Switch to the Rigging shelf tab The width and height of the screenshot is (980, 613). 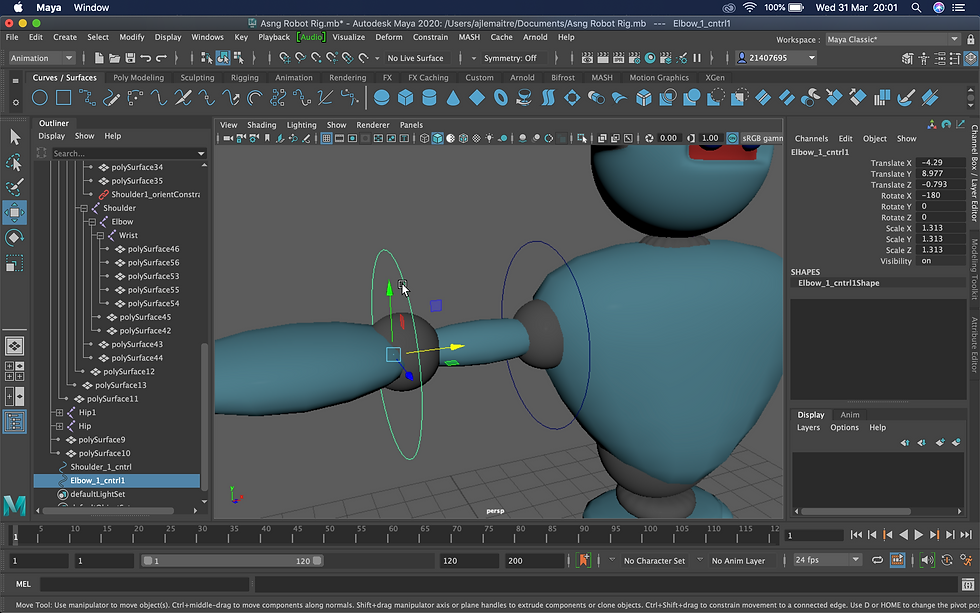click(x=244, y=77)
